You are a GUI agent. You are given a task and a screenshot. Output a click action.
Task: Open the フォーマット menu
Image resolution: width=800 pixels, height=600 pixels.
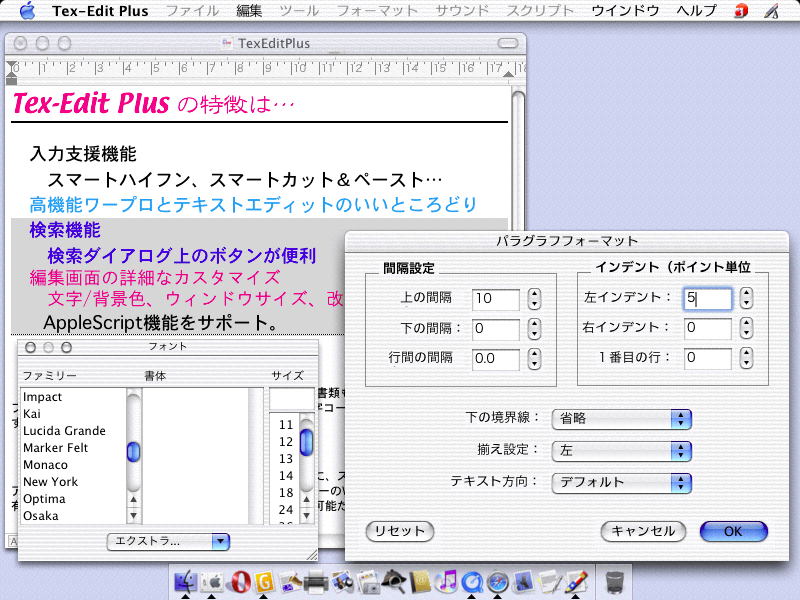pyautogui.click(x=377, y=11)
